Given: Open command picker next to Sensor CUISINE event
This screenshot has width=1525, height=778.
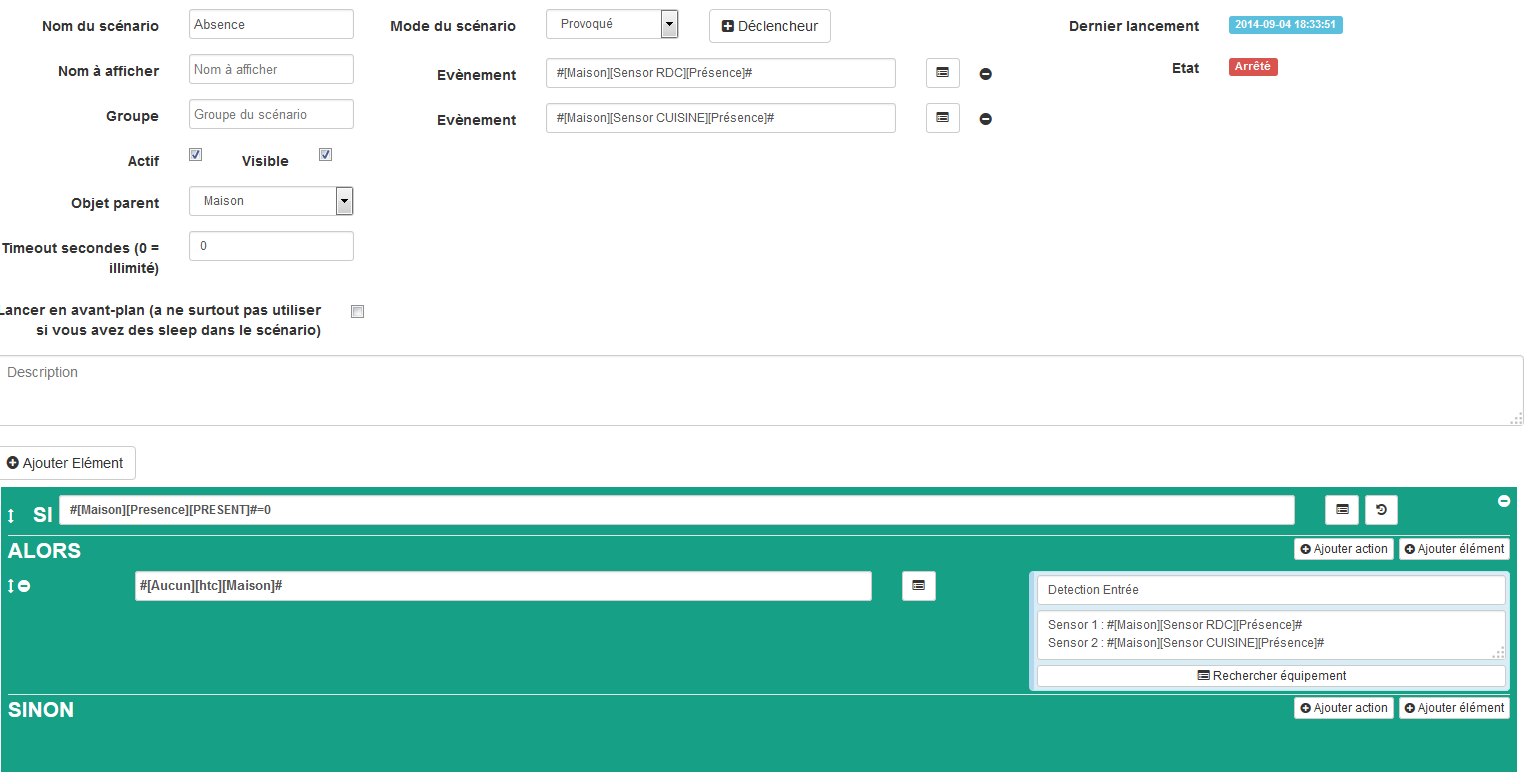Looking at the screenshot, I should pos(942,118).
